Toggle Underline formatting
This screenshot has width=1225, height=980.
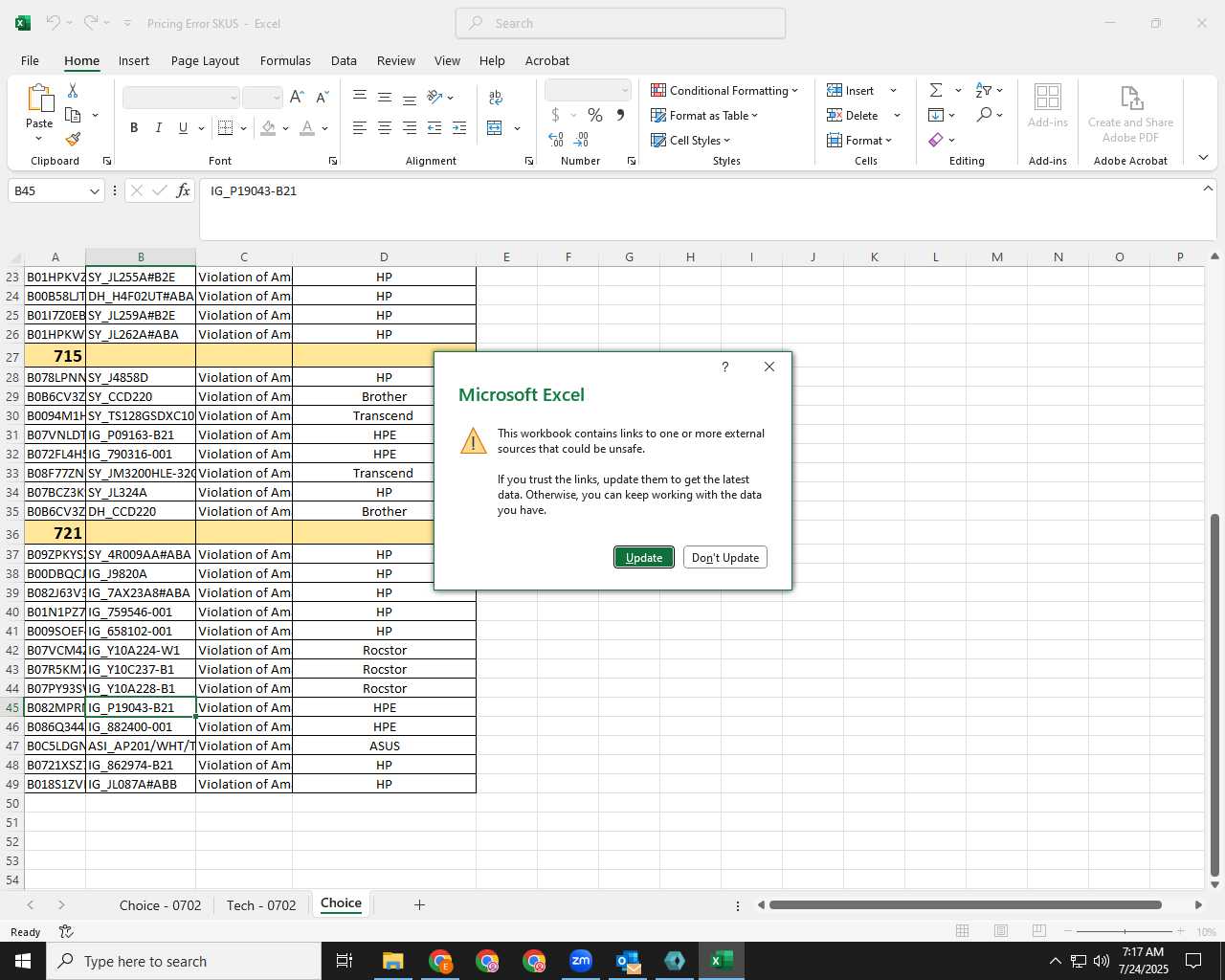click(x=183, y=127)
